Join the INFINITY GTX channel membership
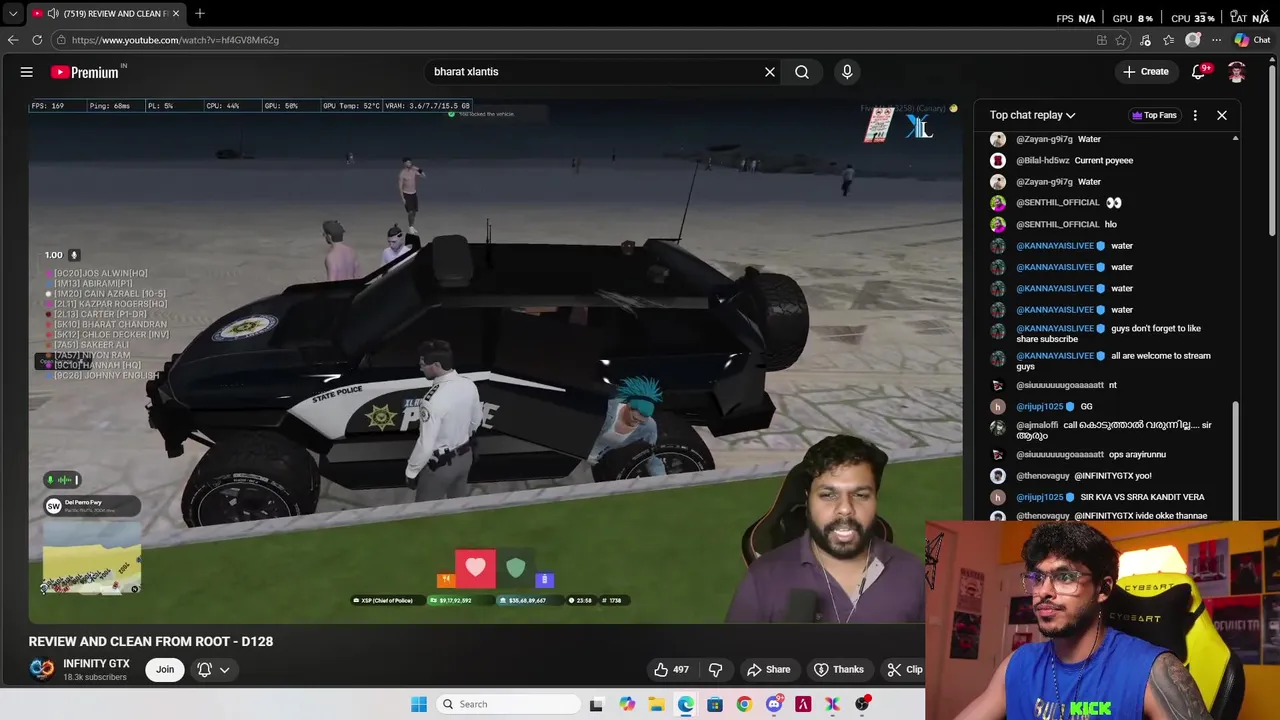 (x=165, y=670)
